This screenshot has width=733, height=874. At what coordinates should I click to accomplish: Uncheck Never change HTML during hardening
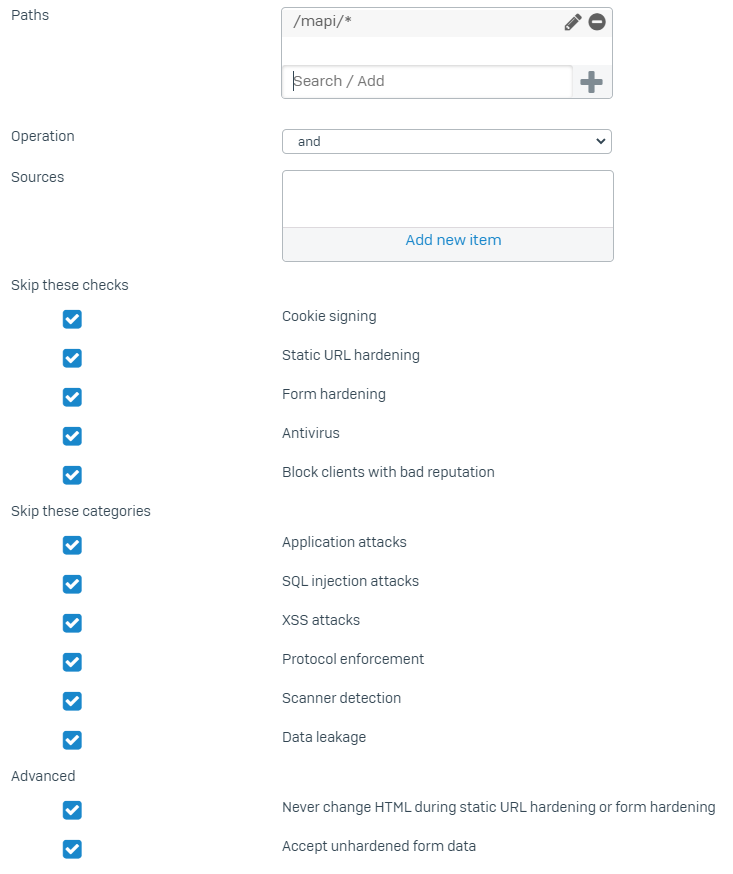click(x=72, y=810)
